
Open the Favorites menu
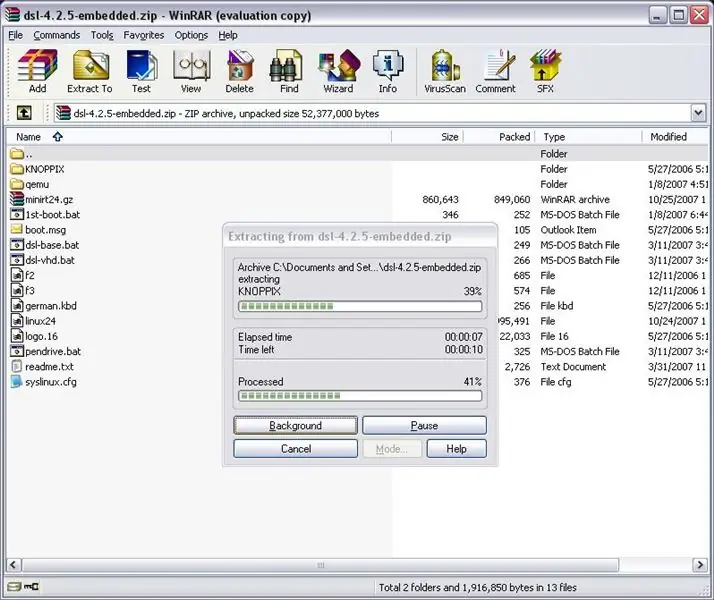tap(144, 35)
